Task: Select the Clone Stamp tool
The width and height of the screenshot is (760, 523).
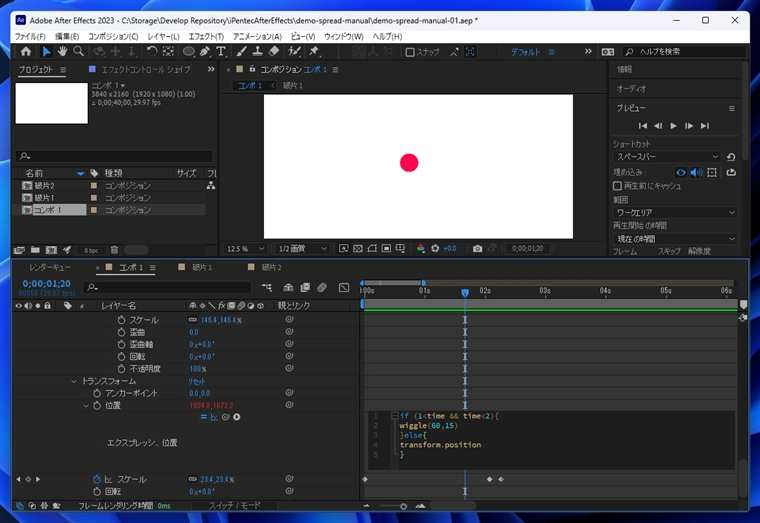Action: pos(257,51)
